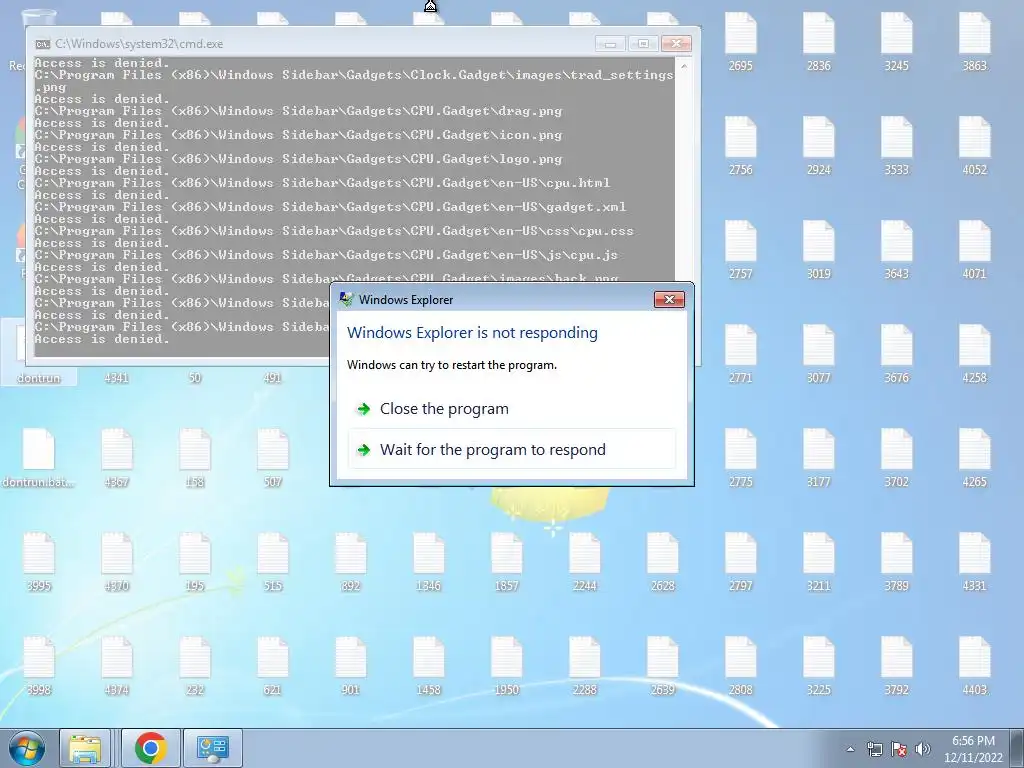
Task: Open the Control Panel taskbar icon
Action: [213, 748]
